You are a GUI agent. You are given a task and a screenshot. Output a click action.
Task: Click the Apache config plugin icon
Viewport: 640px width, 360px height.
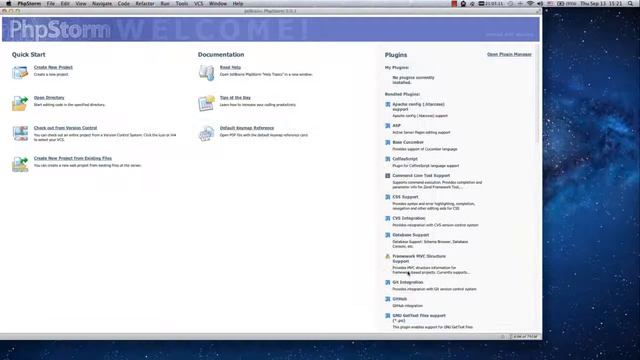387,104
